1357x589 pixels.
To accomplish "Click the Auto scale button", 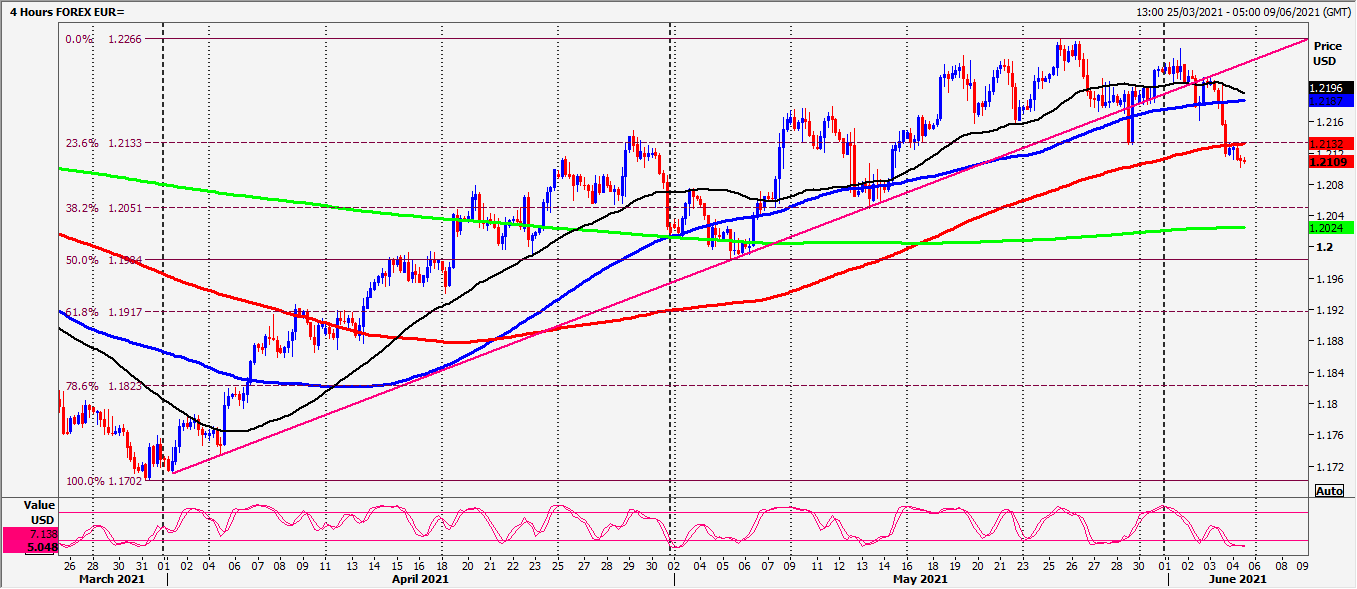I will coord(1329,491).
